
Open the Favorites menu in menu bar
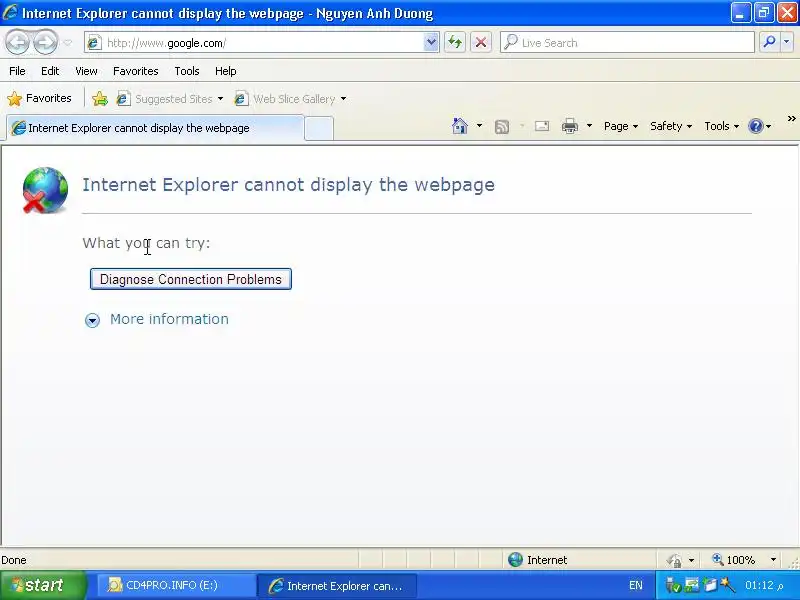(x=136, y=71)
